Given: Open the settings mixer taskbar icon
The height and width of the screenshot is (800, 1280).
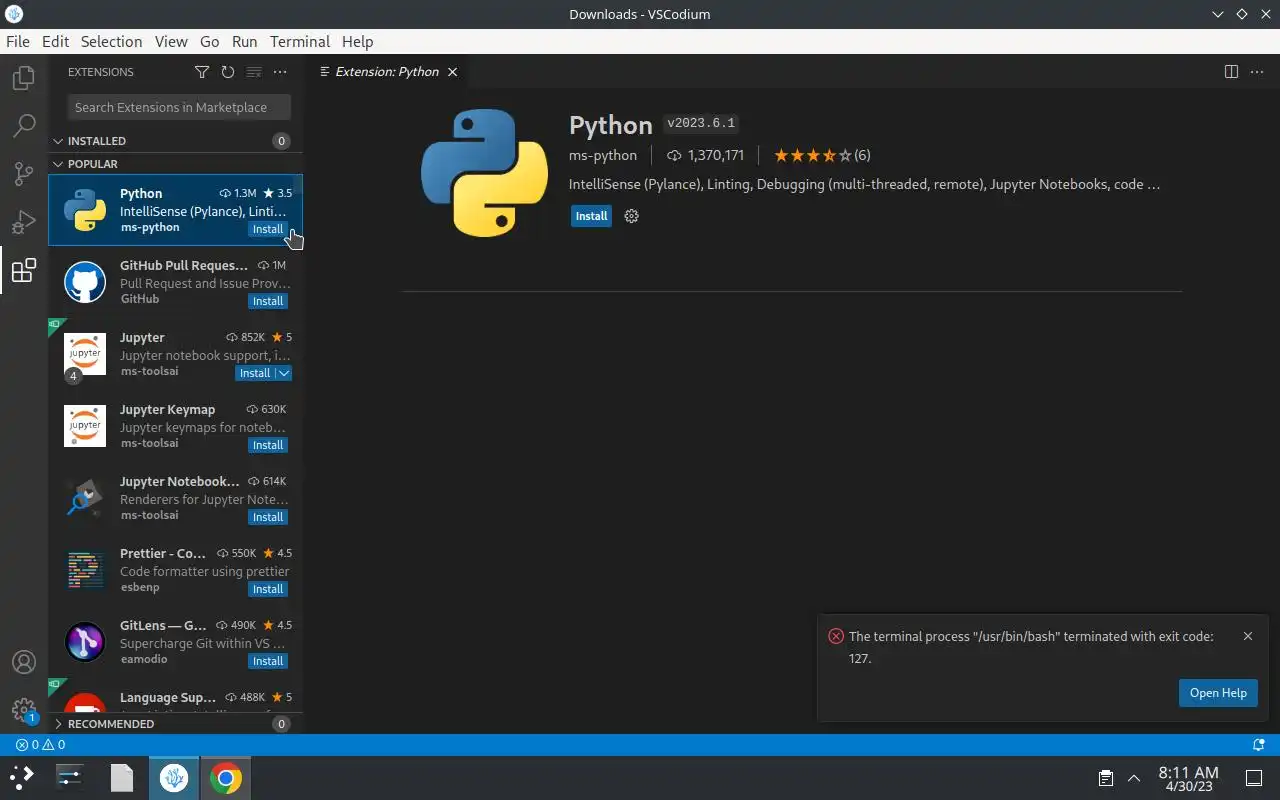Looking at the screenshot, I should click(x=69, y=777).
